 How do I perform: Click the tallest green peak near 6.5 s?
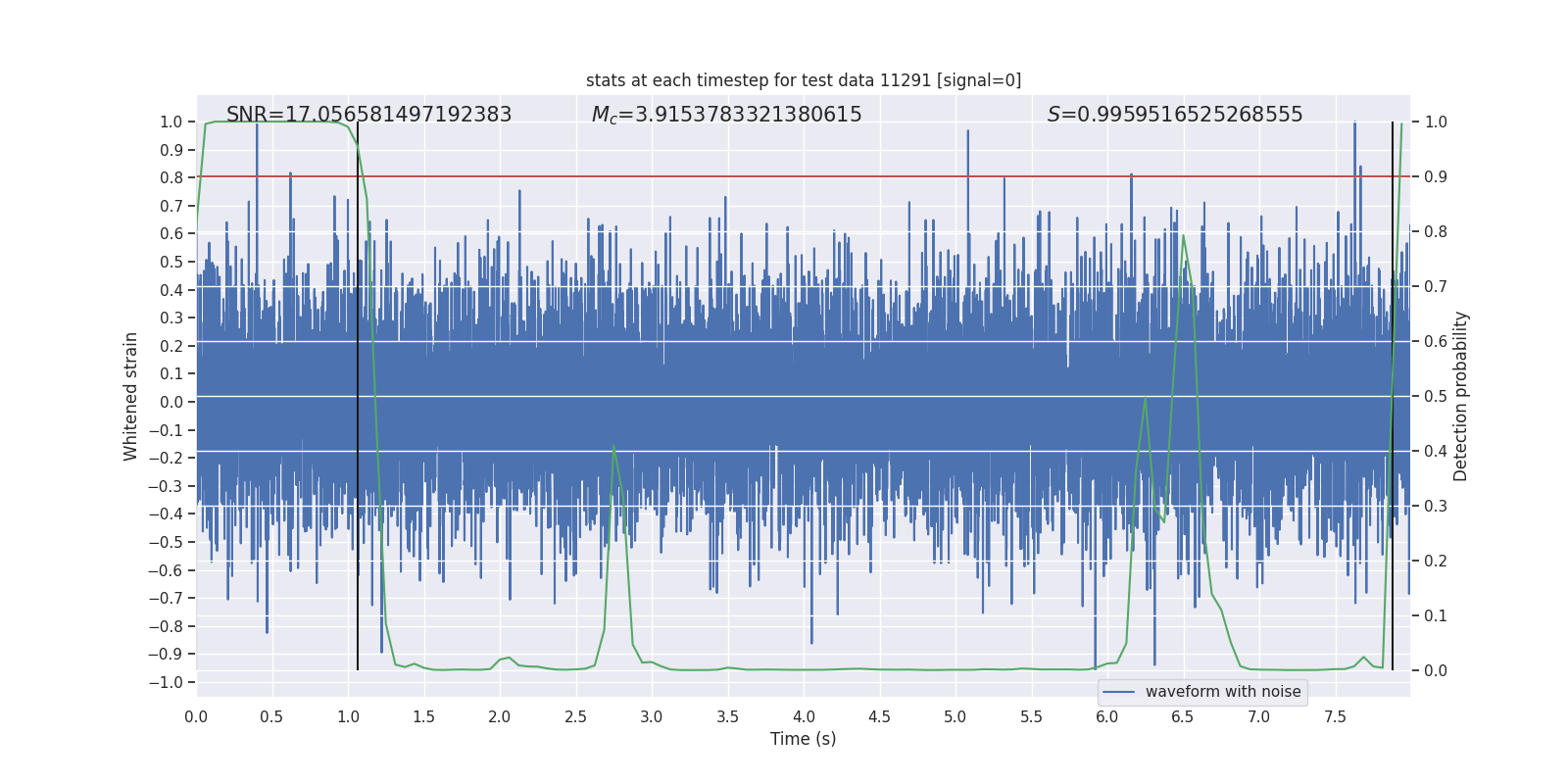[1183, 236]
